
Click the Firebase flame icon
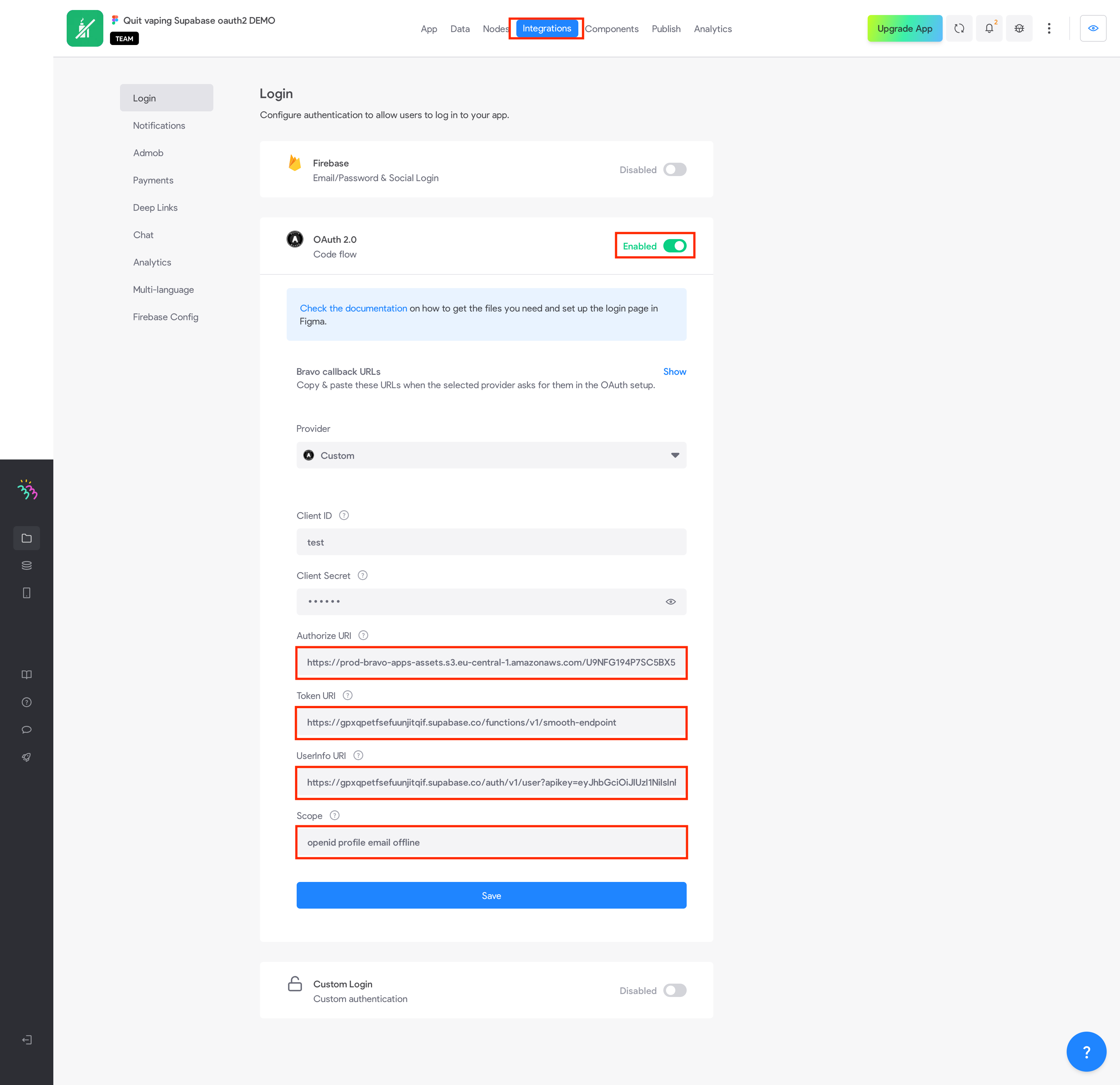tap(295, 163)
